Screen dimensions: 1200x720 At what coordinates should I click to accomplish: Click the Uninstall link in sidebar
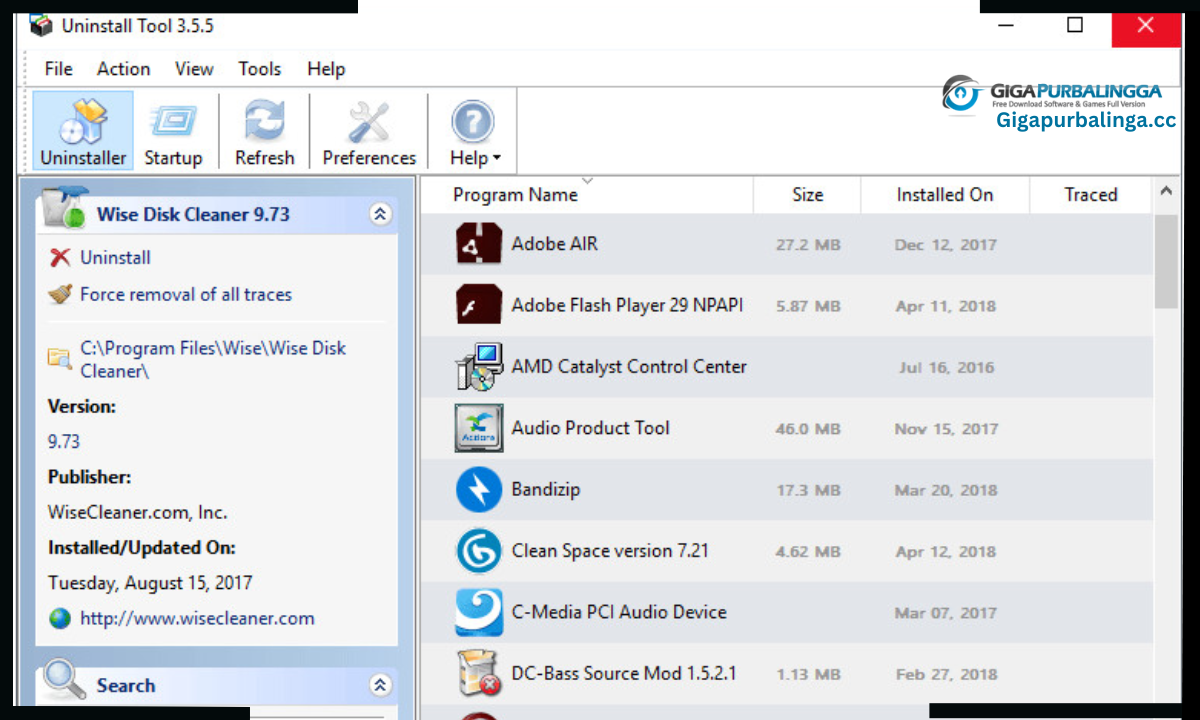(115, 258)
